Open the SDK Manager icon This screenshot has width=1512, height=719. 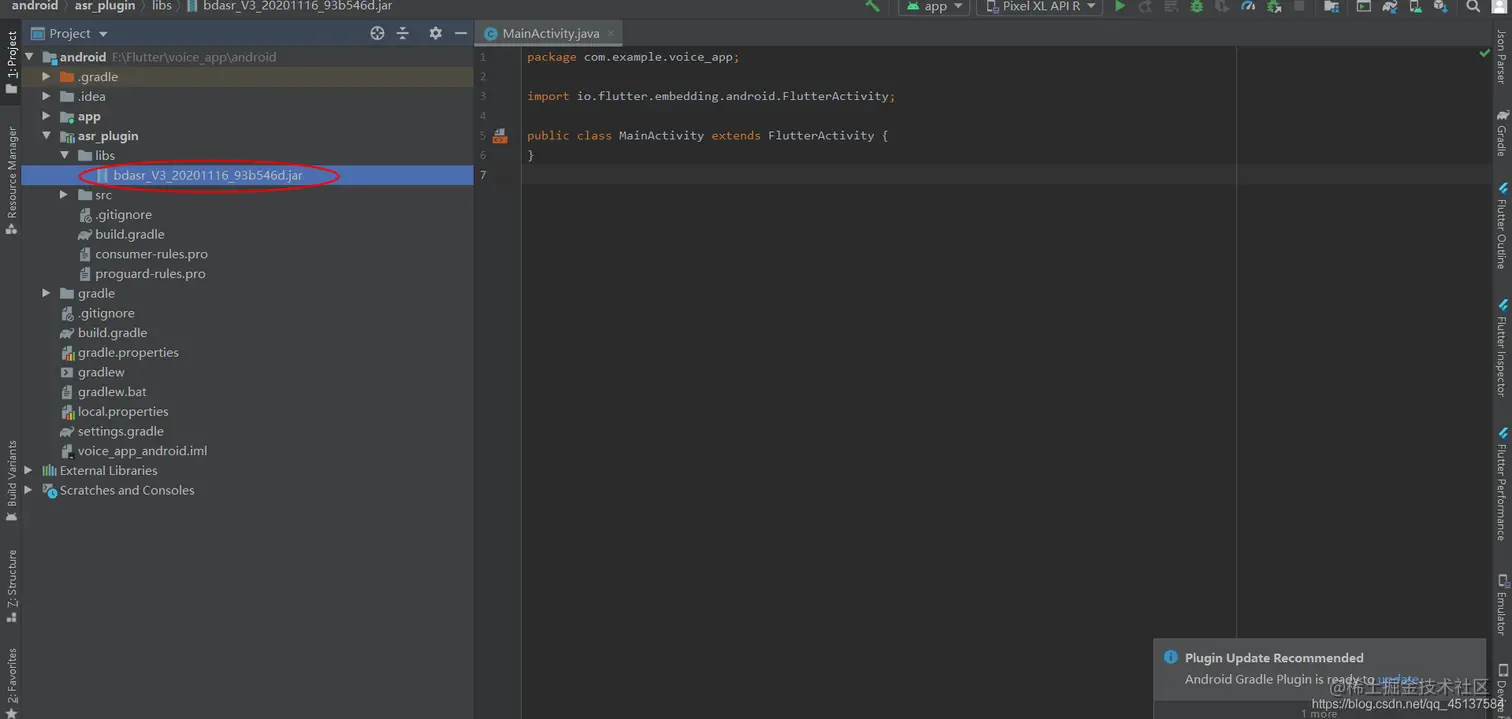(x=1440, y=6)
